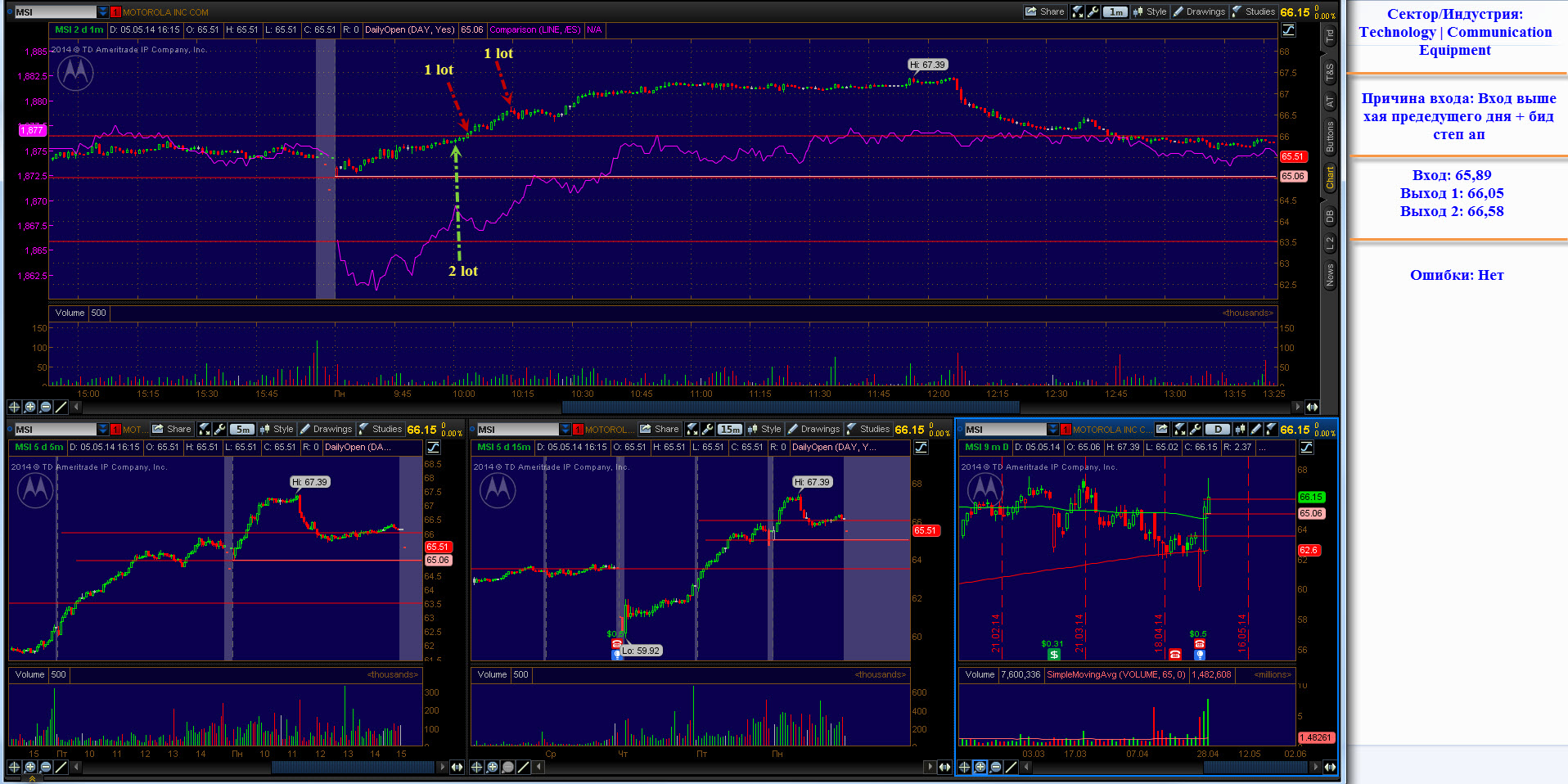The image size is (1568, 784).
Task: Open T&S side tab
Action: coord(1329,73)
